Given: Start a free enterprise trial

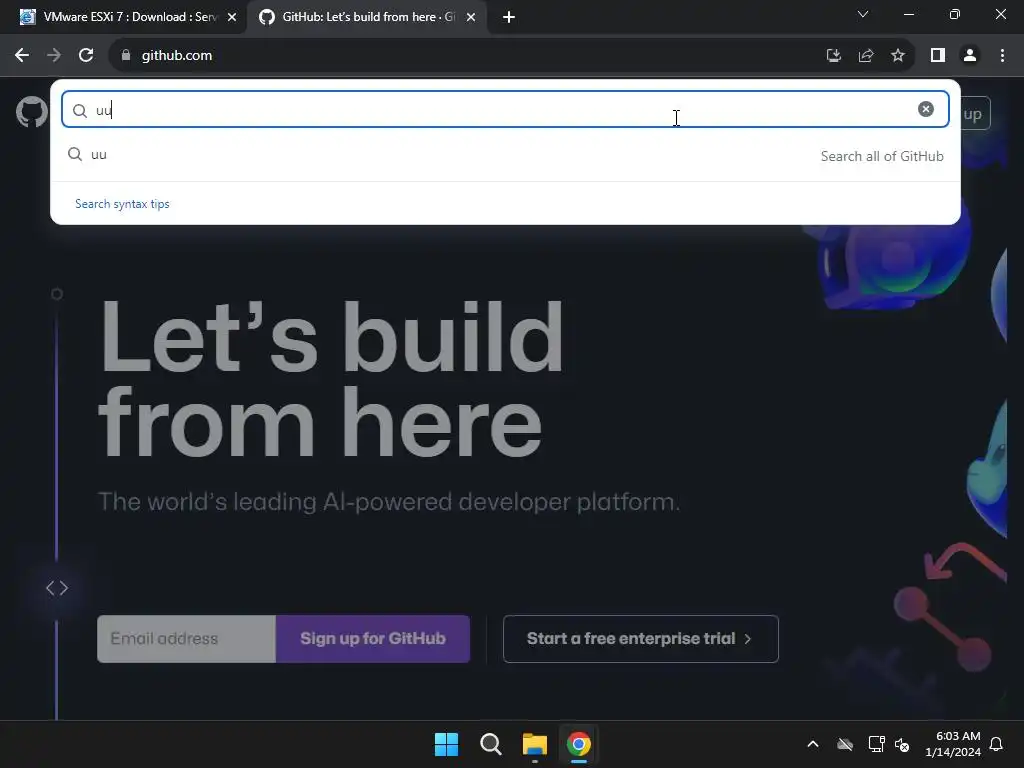Looking at the screenshot, I should 641,639.
